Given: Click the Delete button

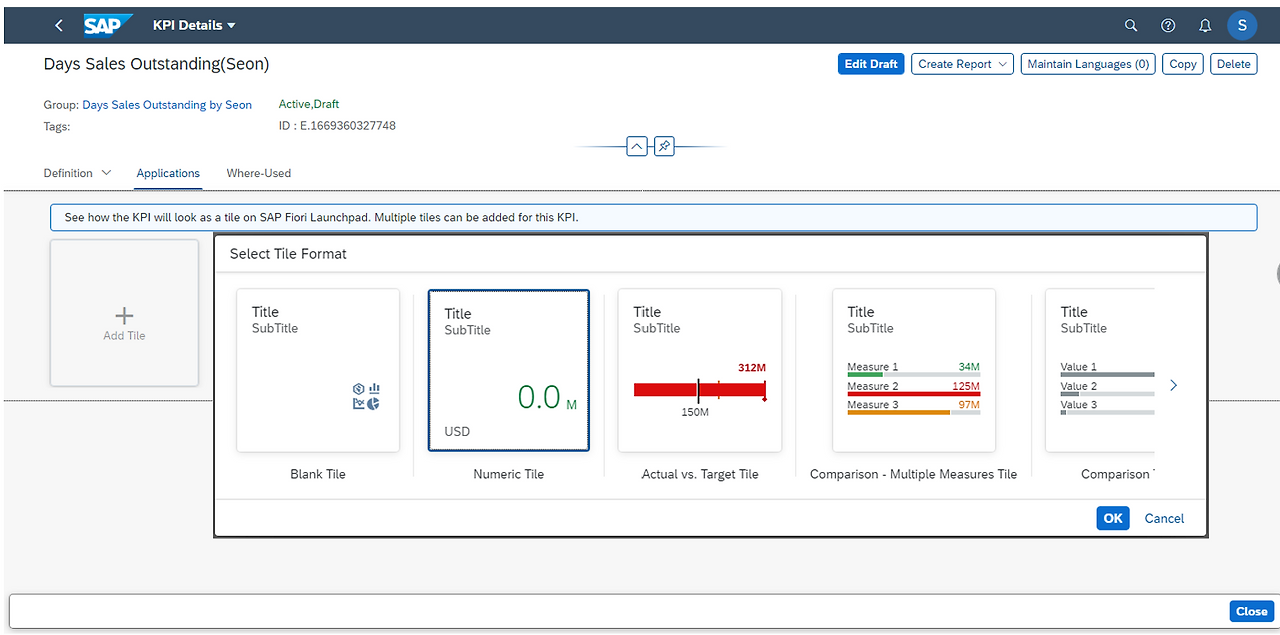Looking at the screenshot, I should (1233, 64).
